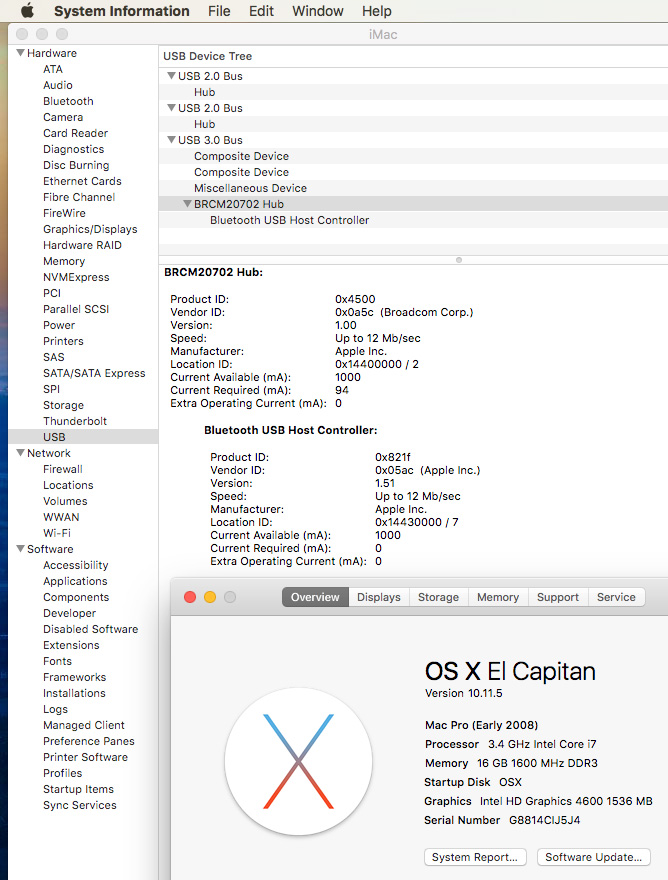The width and height of the screenshot is (668, 880).
Task: Select Diagnostics in the sidebar
Action: [74, 149]
